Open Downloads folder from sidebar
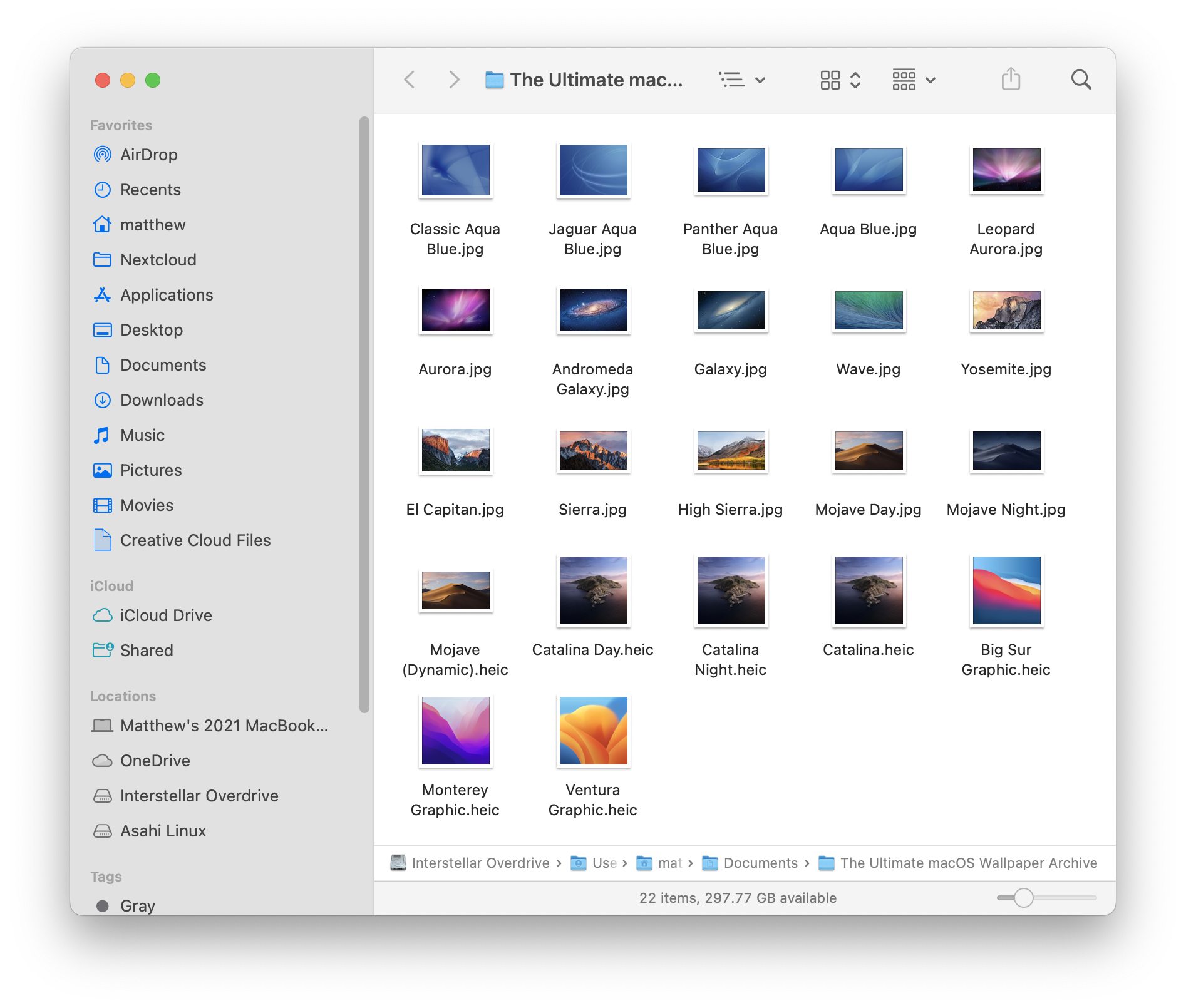The height and width of the screenshot is (1008, 1186). pos(161,400)
